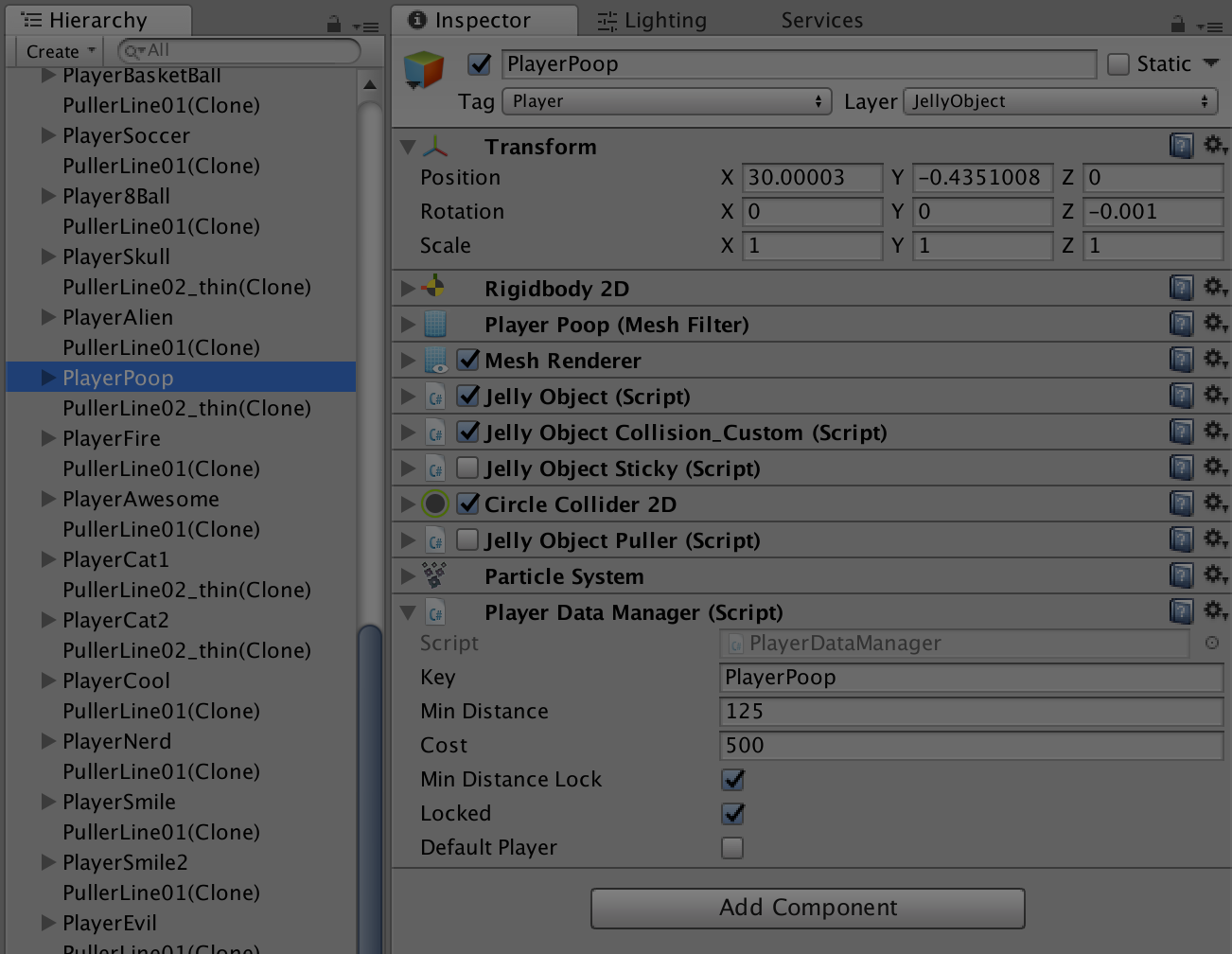Open the Tag dropdown showing Player
The width and height of the screenshot is (1232, 954).
pyautogui.click(x=667, y=101)
